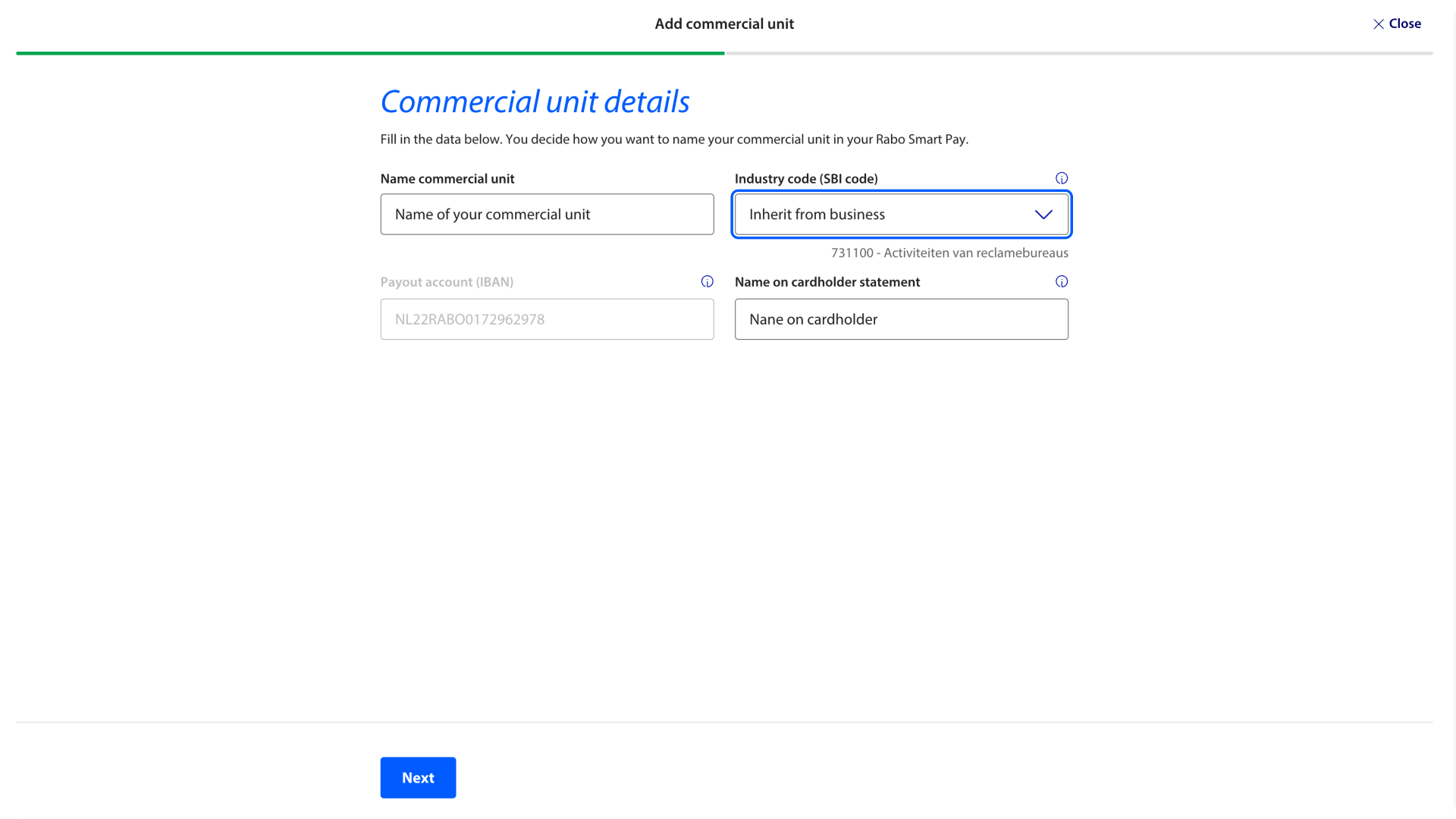The height and width of the screenshot is (819, 1456).
Task: Click the Payout account (IBAN) label
Action: tap(446, 282)
